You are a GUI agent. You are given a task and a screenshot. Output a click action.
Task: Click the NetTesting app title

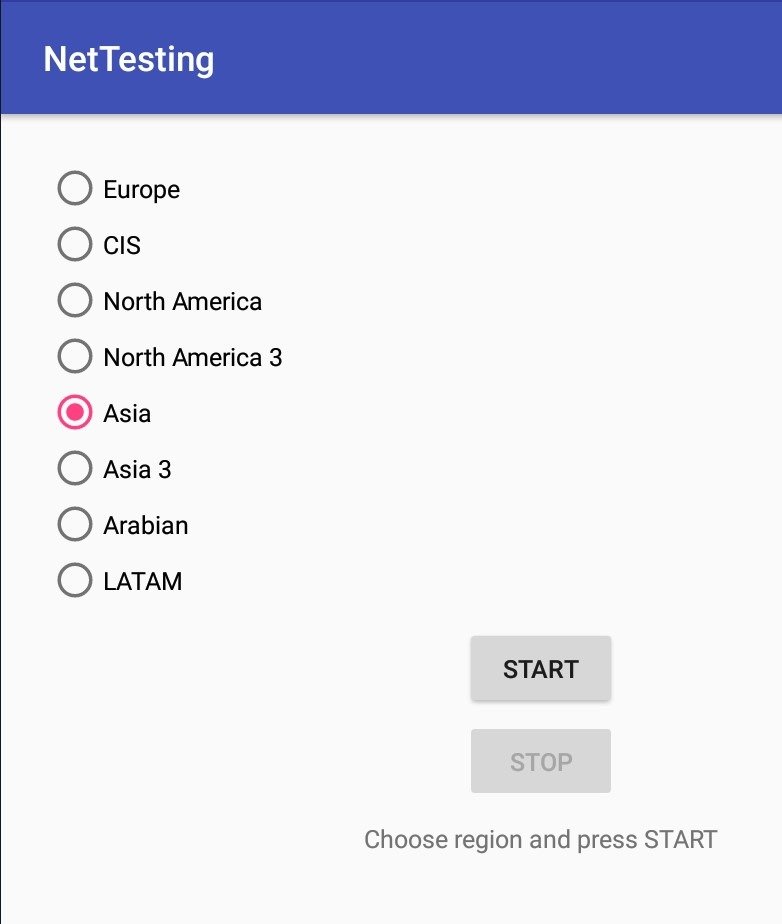pos(128,60)
